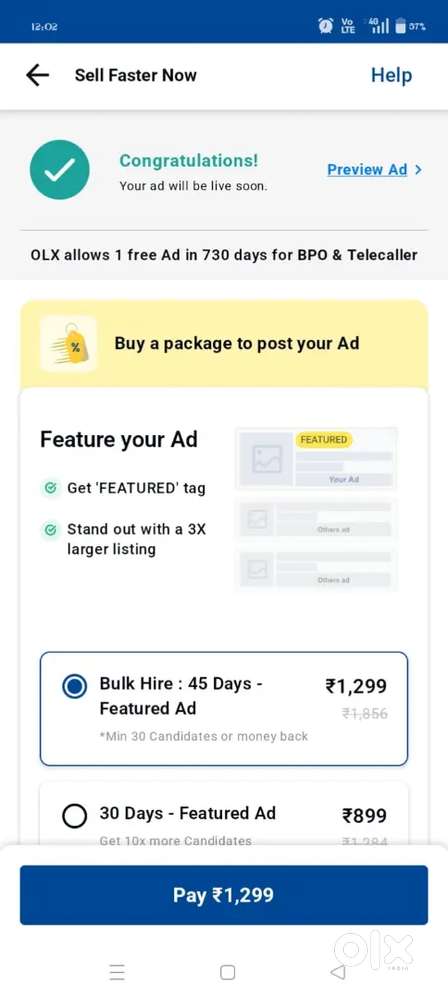This screenshot has width=448, height=1000.
Task: Tap the alarm clock status icon
Action: 325,26
